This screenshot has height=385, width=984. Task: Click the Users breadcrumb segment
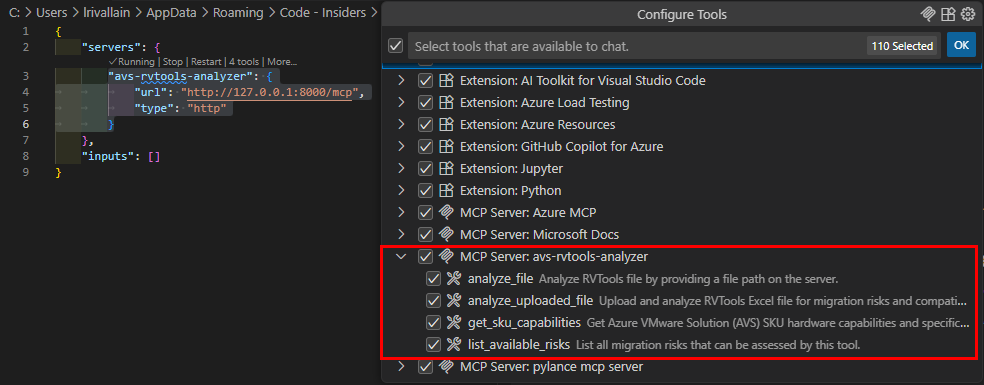tap(51, 13)
